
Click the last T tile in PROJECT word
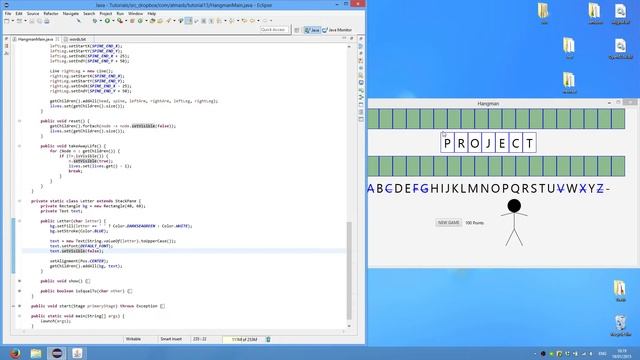pos(529,143)
